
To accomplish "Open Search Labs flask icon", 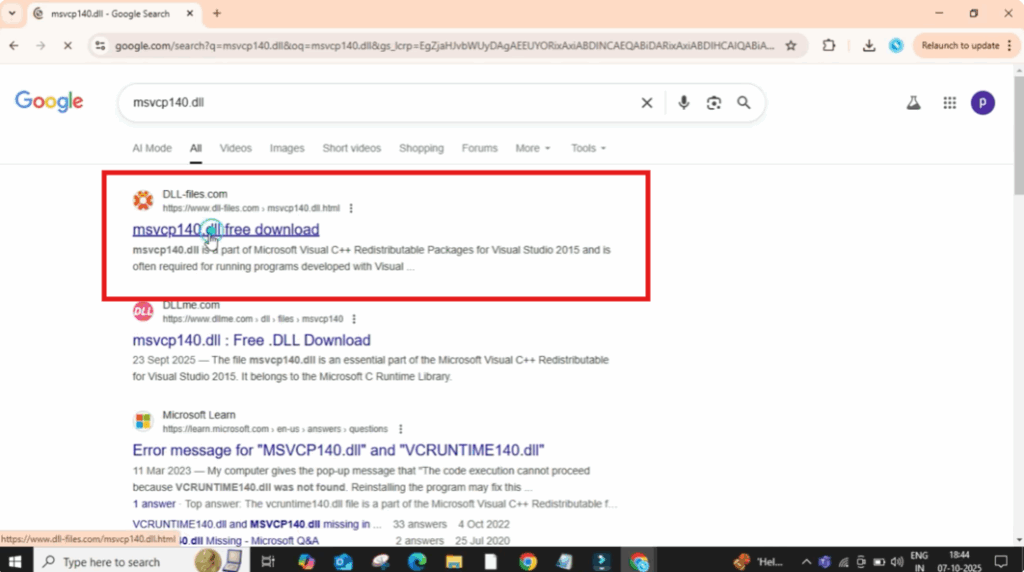I will coord(913,103).
